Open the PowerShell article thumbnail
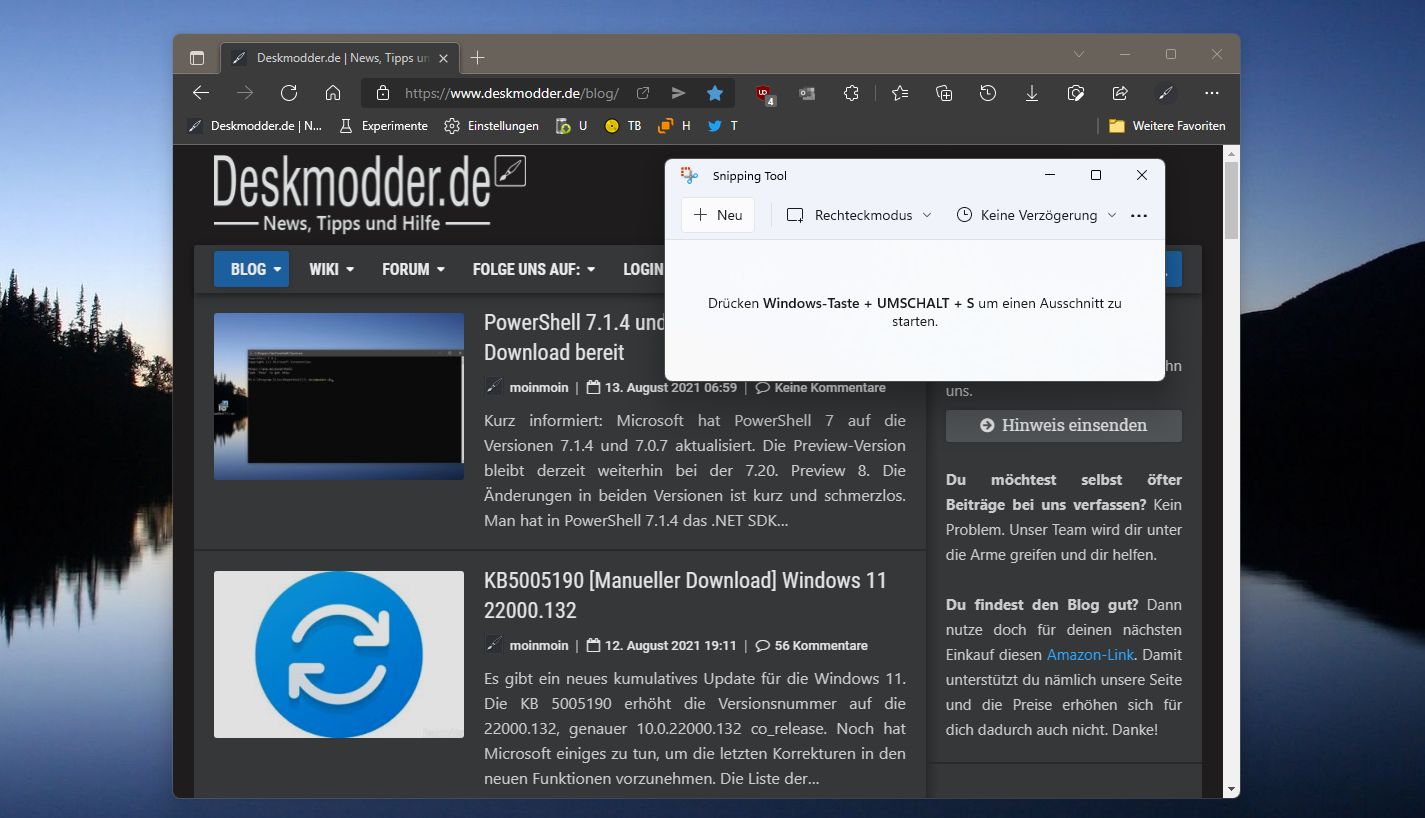Screen dimensions: 1425x818 point(339,396)
